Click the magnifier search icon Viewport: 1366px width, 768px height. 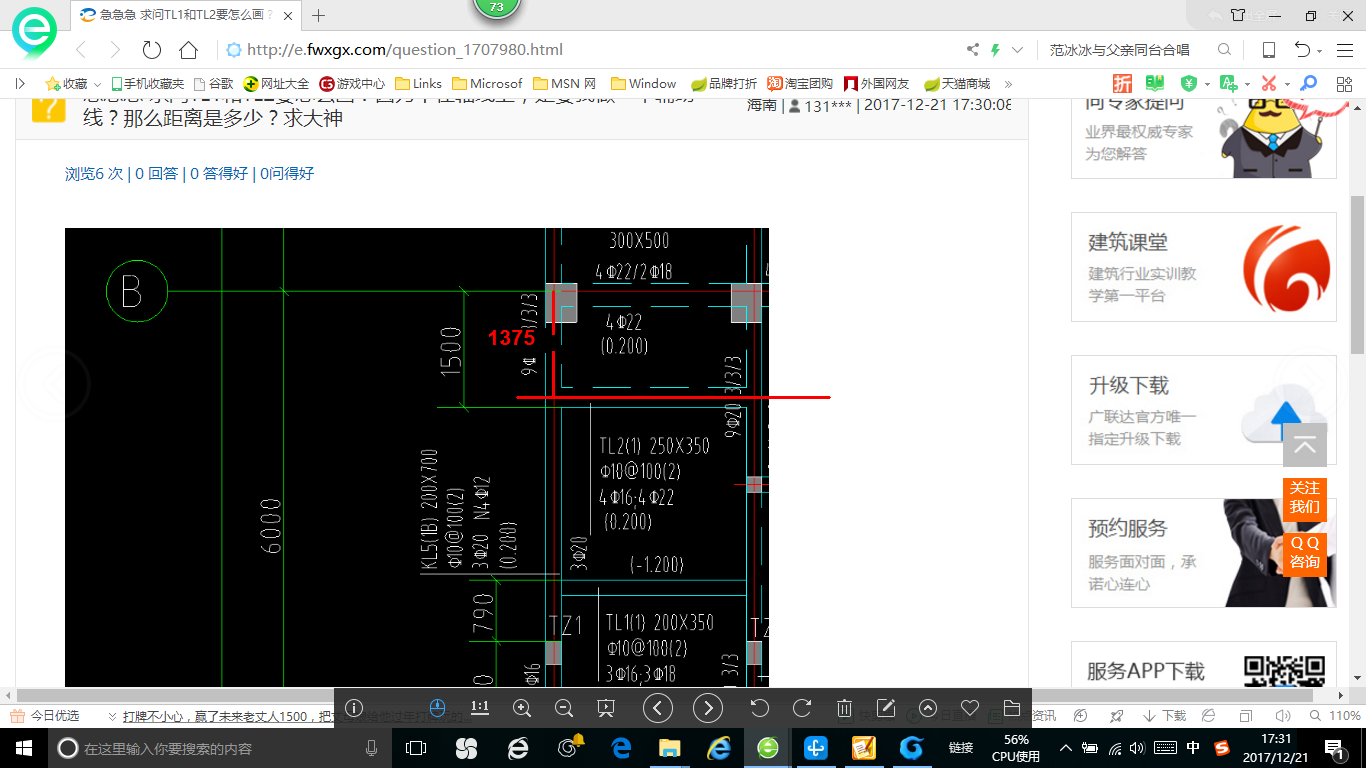click(x=1224, y=50)
